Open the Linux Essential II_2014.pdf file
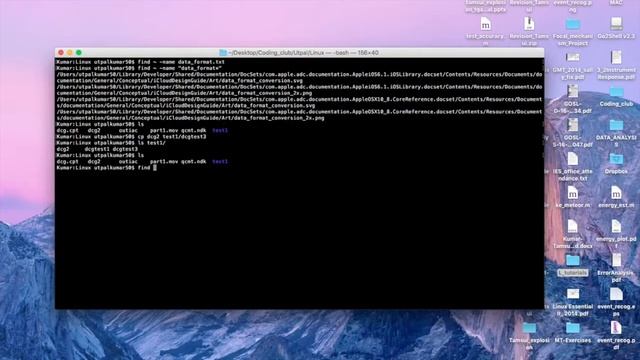This screenshot has height=360, width=640. coord(573,294)
